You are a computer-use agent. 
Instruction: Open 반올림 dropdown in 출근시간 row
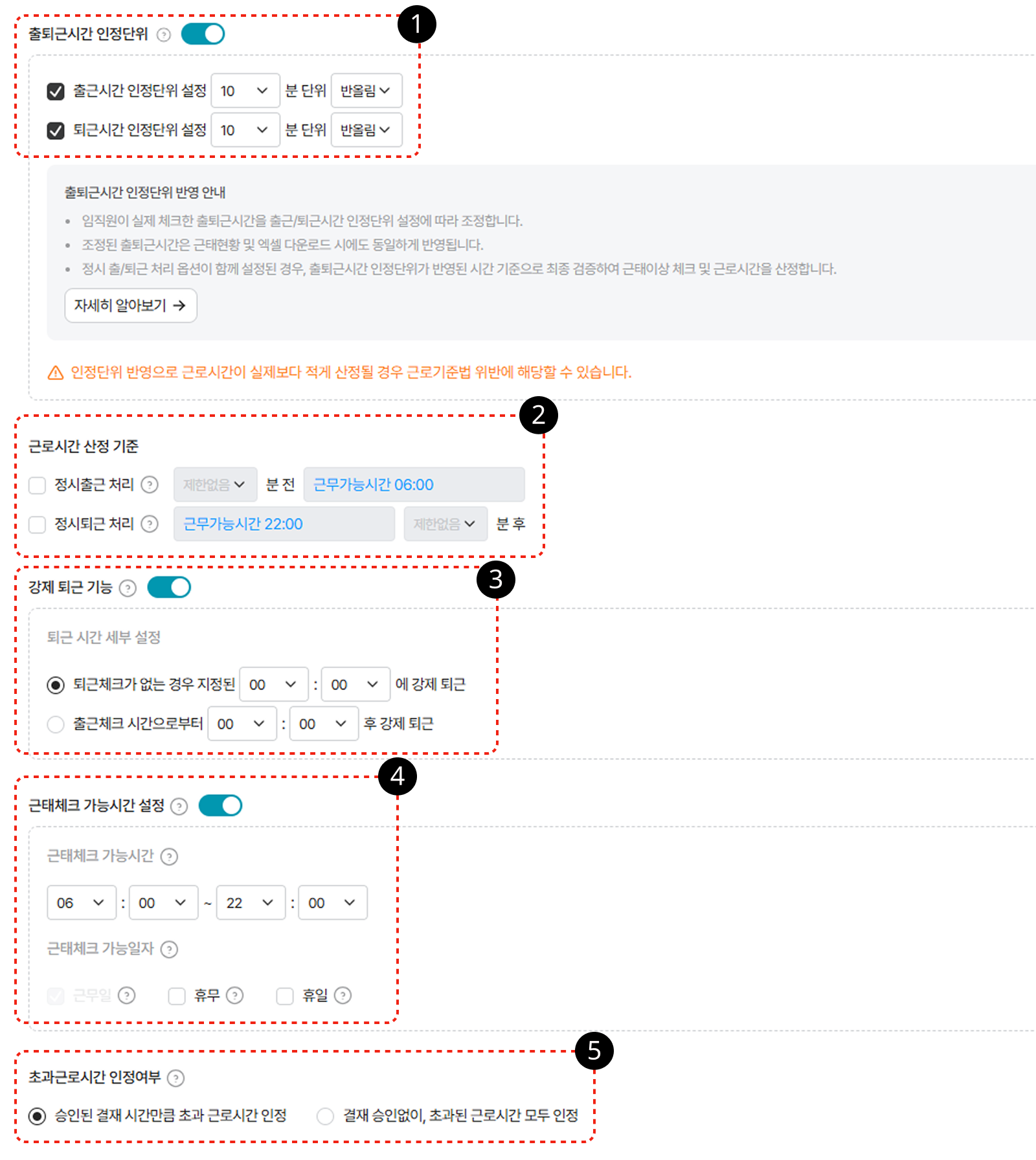tap(366, 91)
